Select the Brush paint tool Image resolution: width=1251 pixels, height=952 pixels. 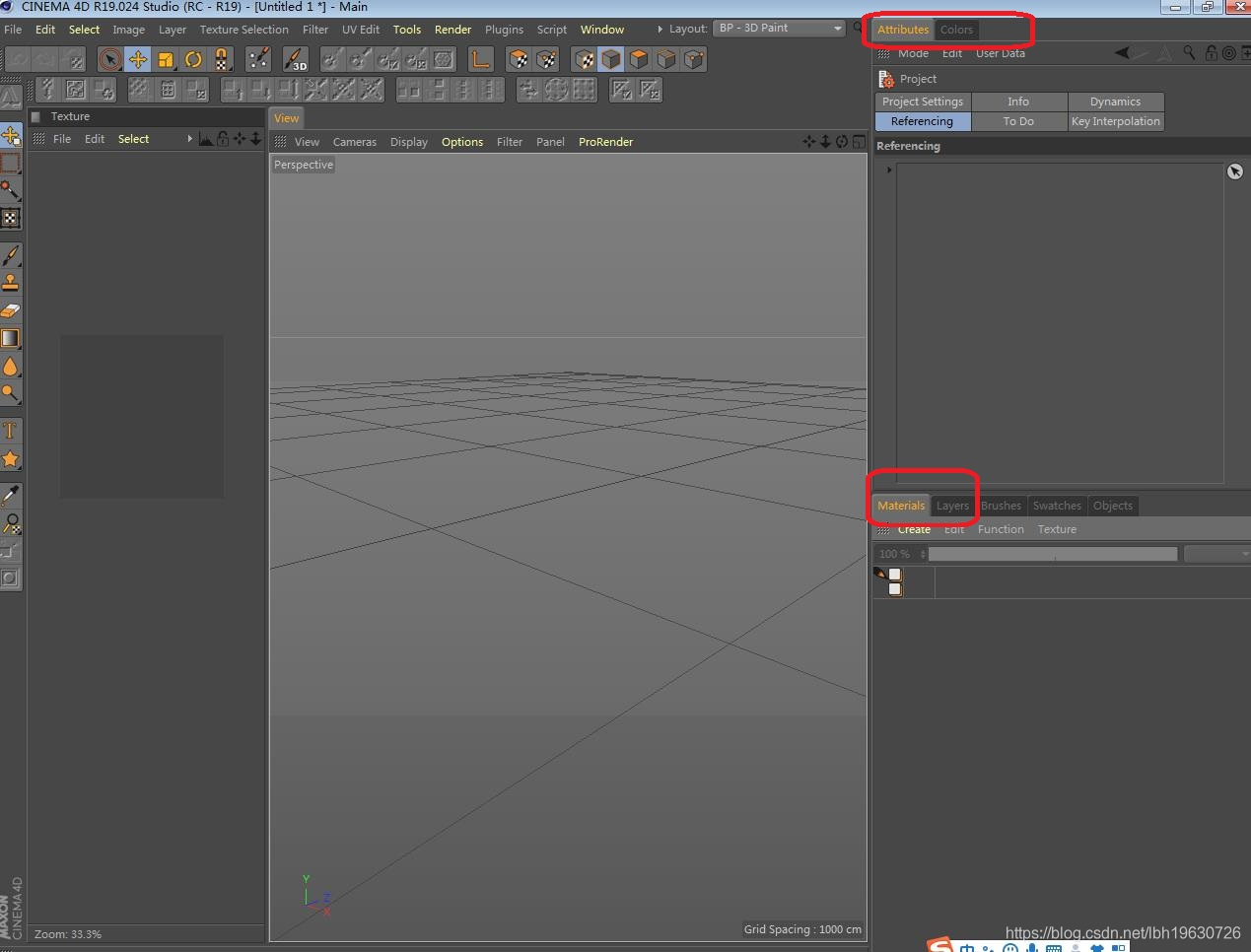pyautogui.click(x=11, y=255)
